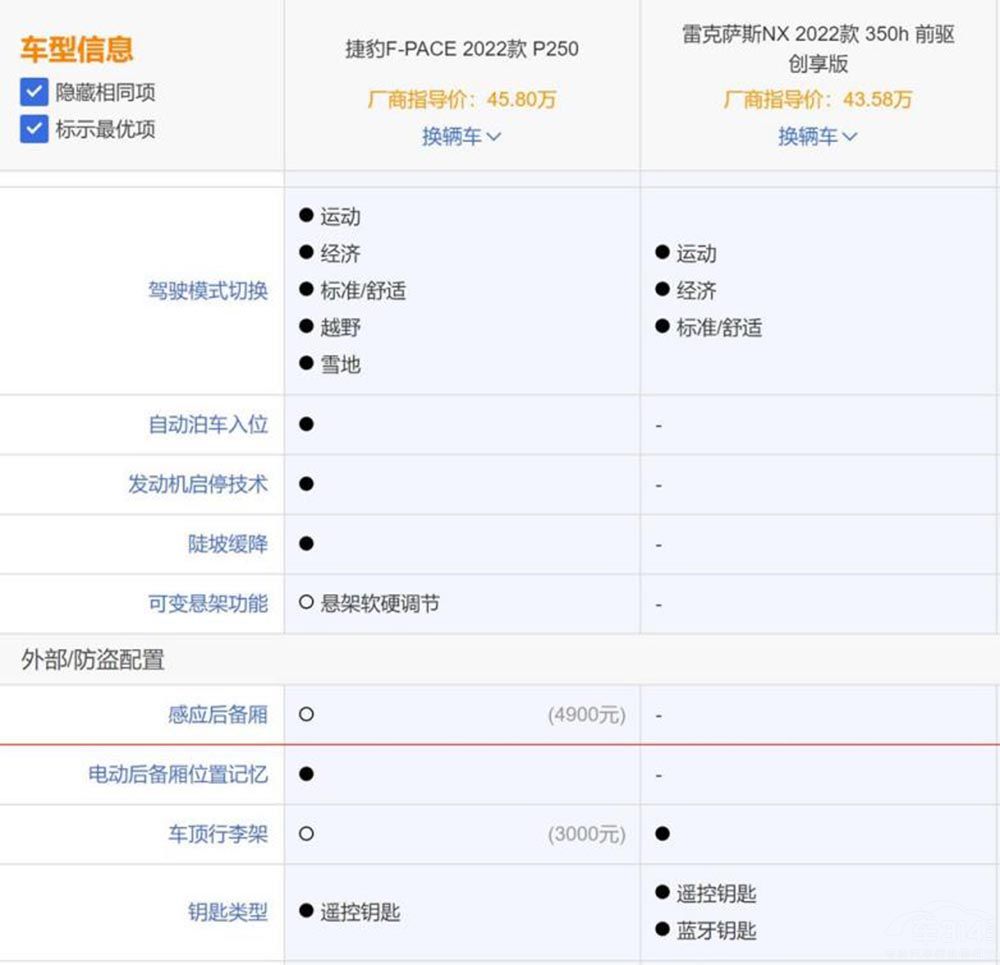Viewport: 1000px width, 965px height.
Task: Click the dot next to Lexus 运动 mode
Action: click(x=660, y=253)
